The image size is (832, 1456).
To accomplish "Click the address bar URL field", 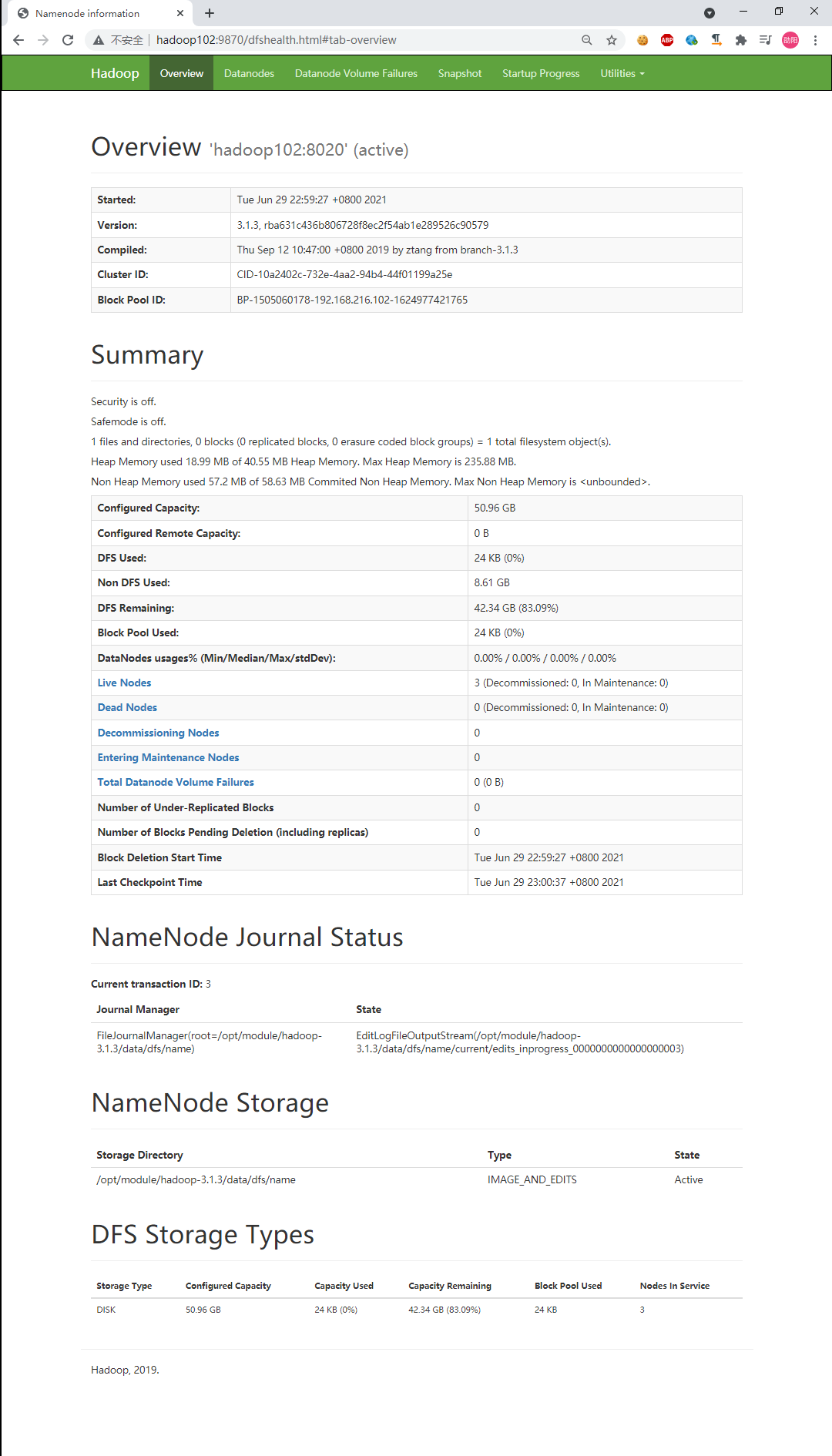I will coord(347,40).
